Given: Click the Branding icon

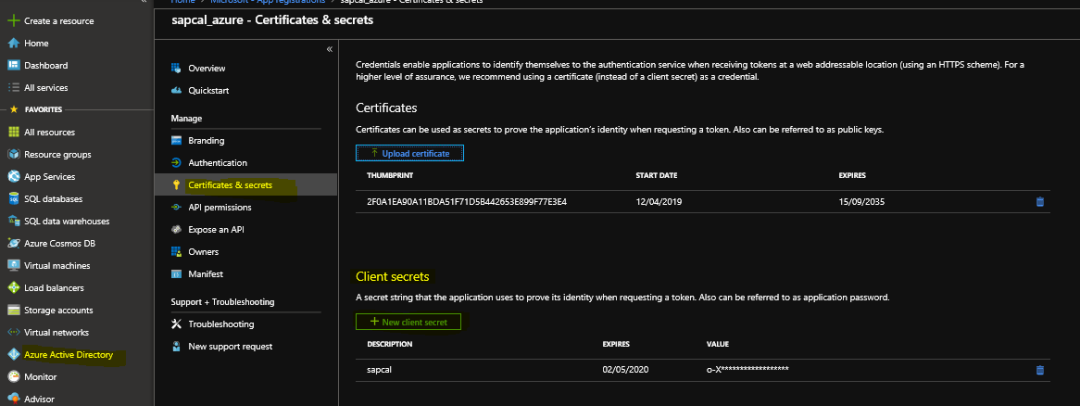Looking at the screenshot, I should coord(176,141).
